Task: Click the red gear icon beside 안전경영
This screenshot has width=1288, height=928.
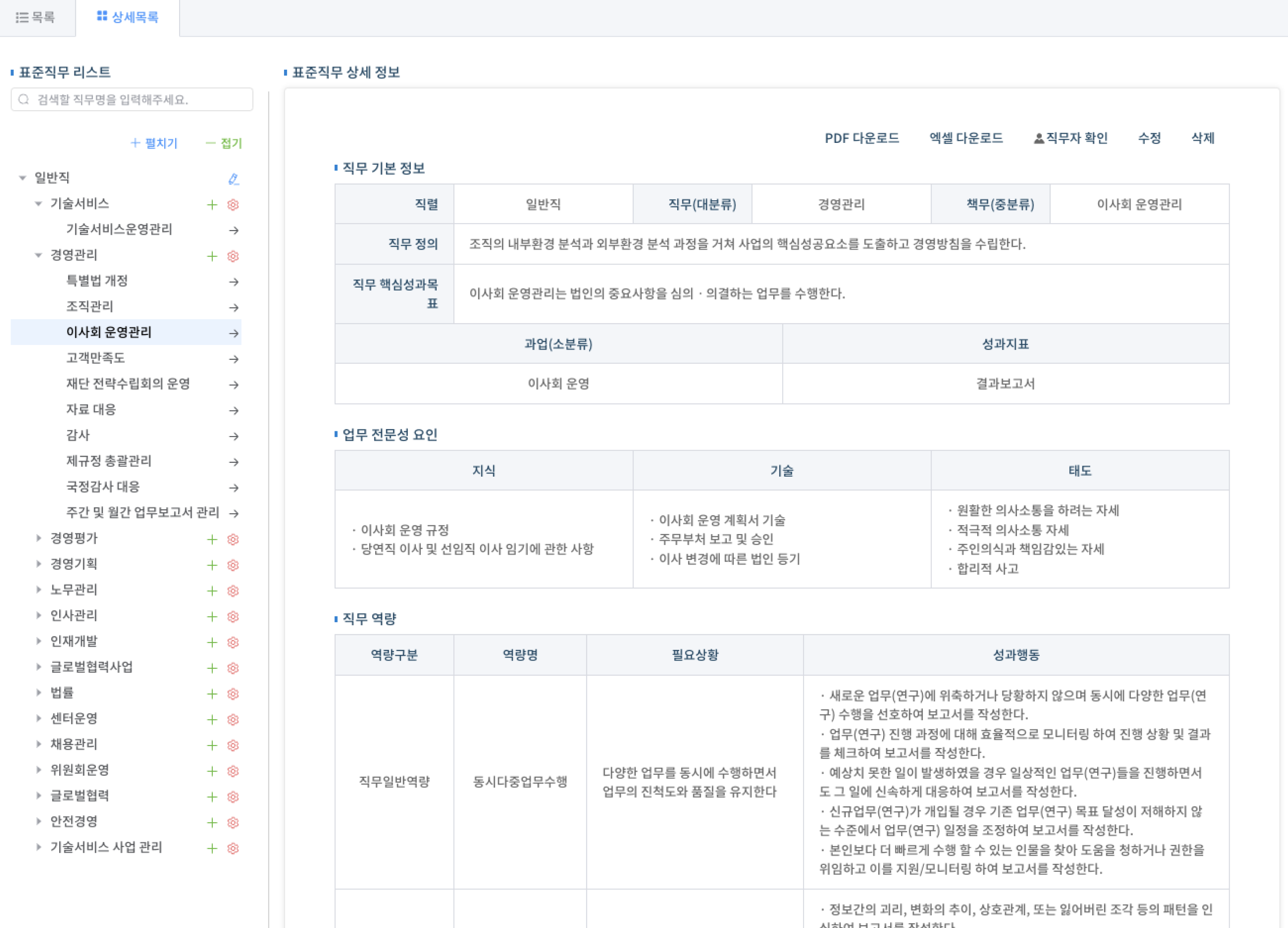Action: pos(233,823)
